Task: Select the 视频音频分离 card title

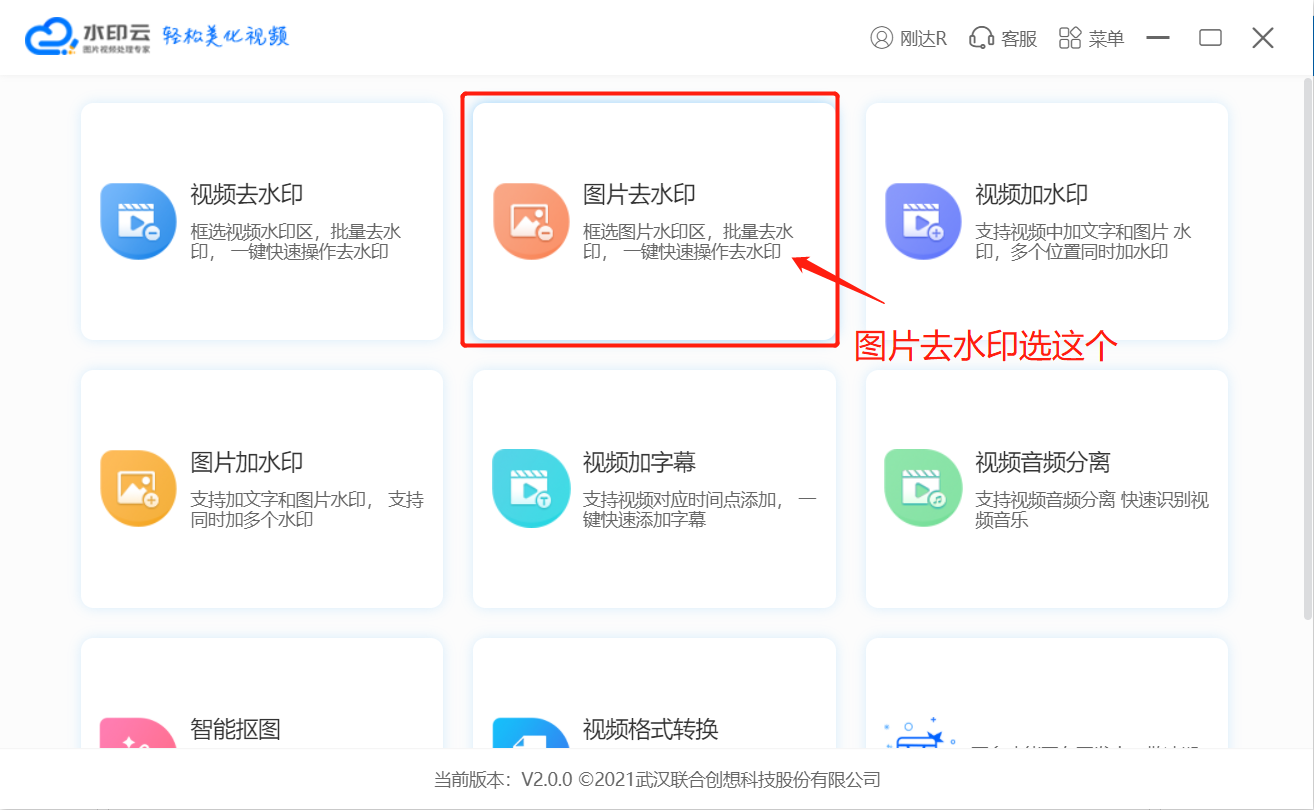Action: 1043,463
